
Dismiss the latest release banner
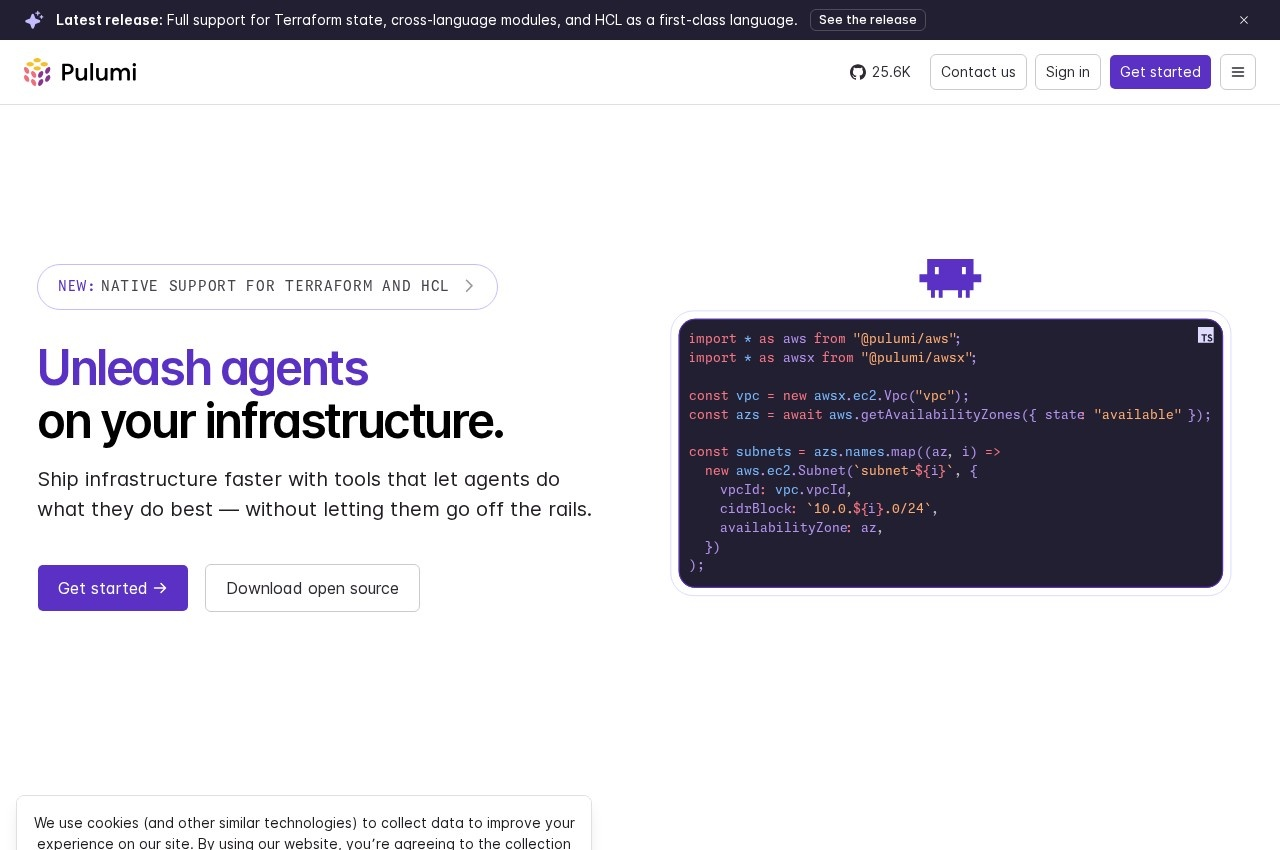[1244, 20]
